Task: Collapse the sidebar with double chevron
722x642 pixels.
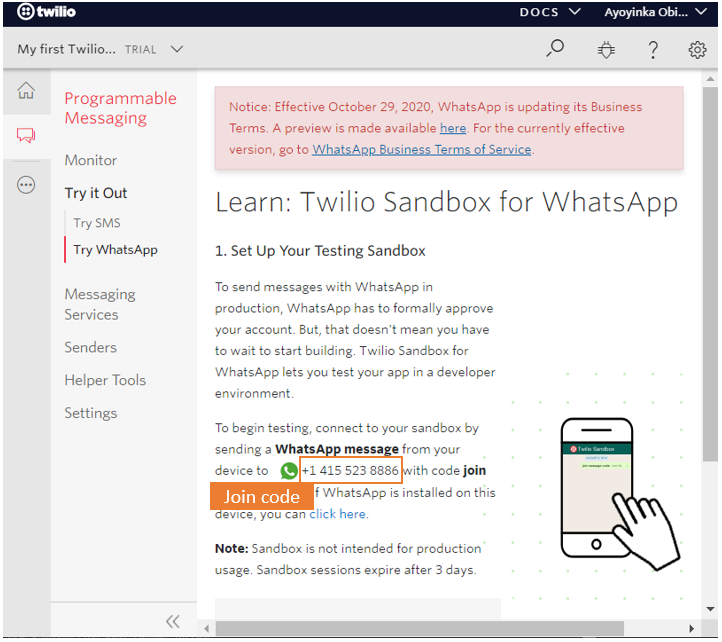Action: click(173, 622)
